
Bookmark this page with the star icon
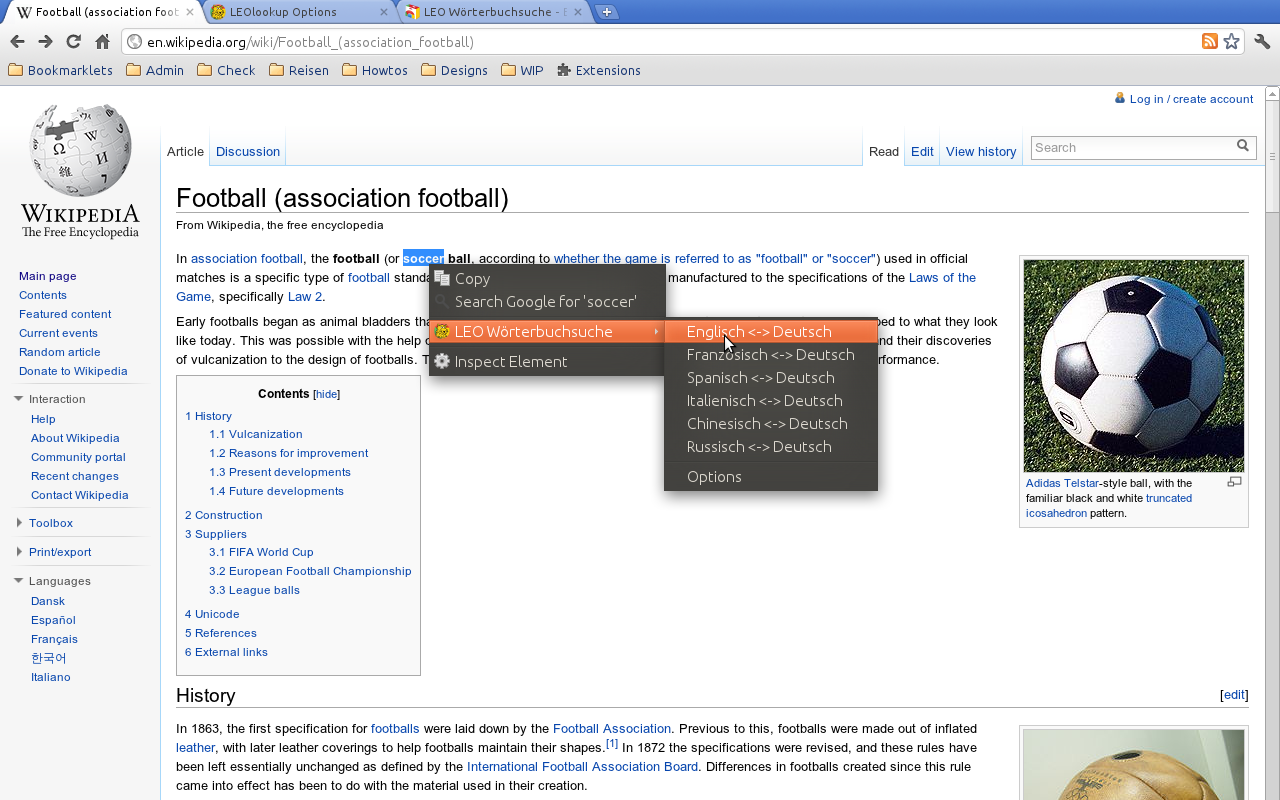click(x=1231, y=42)
